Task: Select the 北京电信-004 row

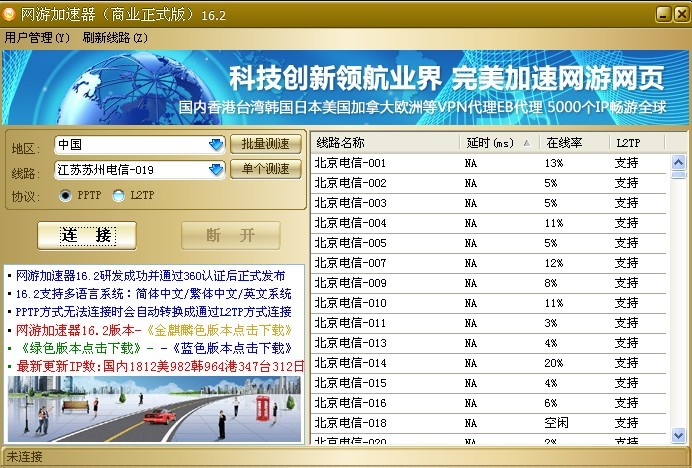Action: 489,223
